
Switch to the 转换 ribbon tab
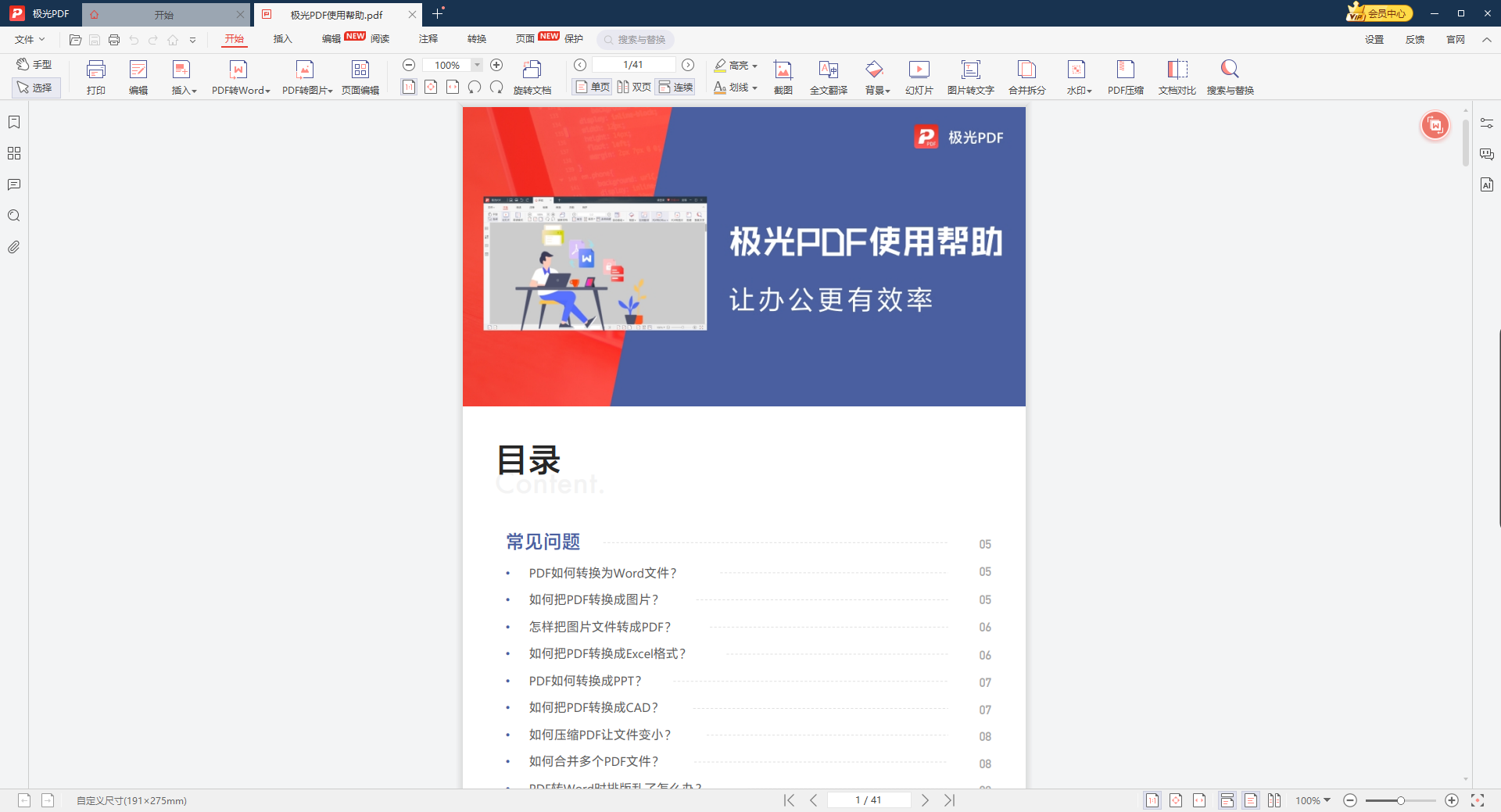coord(476,39)
